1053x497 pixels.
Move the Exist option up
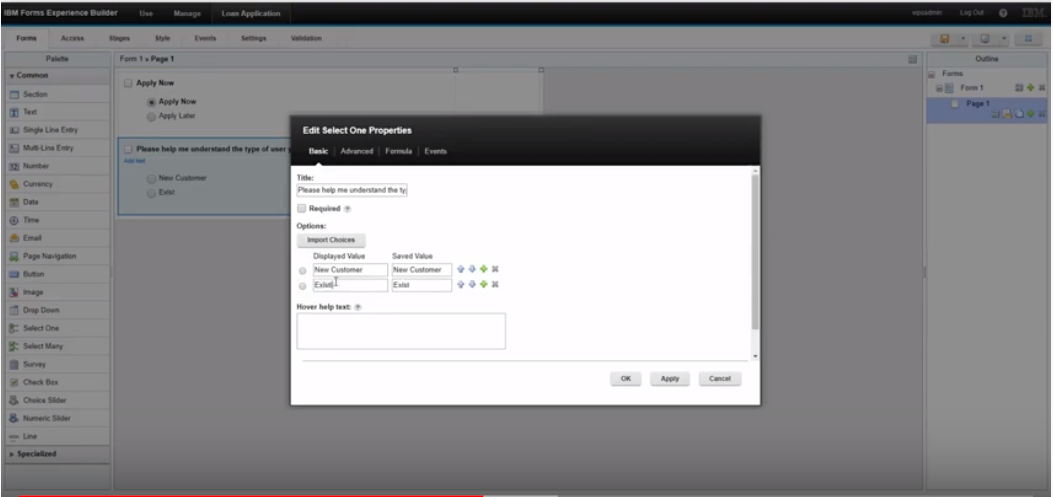pyautogui.click(x=461, y=285)
